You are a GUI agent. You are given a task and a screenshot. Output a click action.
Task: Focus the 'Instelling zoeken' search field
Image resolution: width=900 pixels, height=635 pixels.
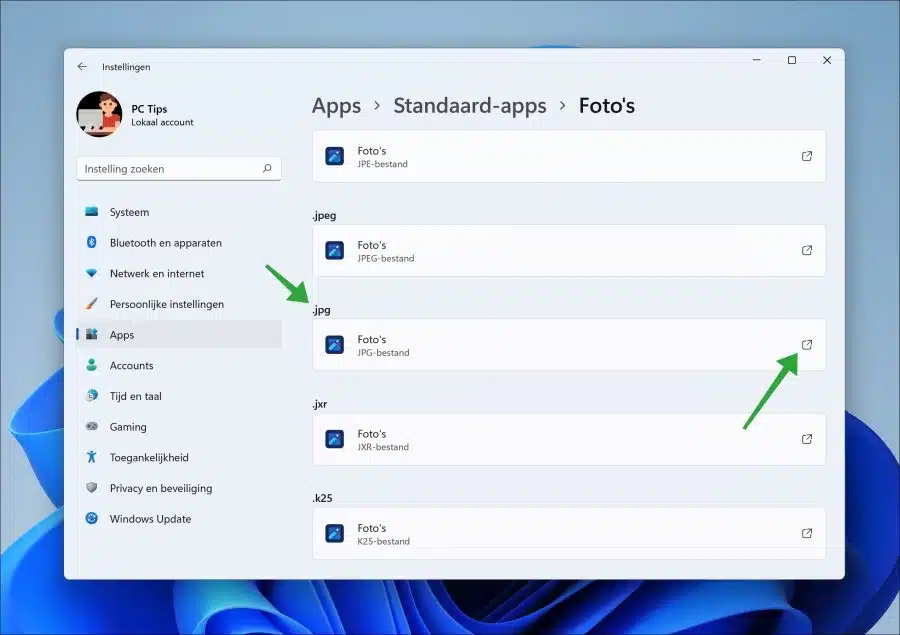[179, 169]
